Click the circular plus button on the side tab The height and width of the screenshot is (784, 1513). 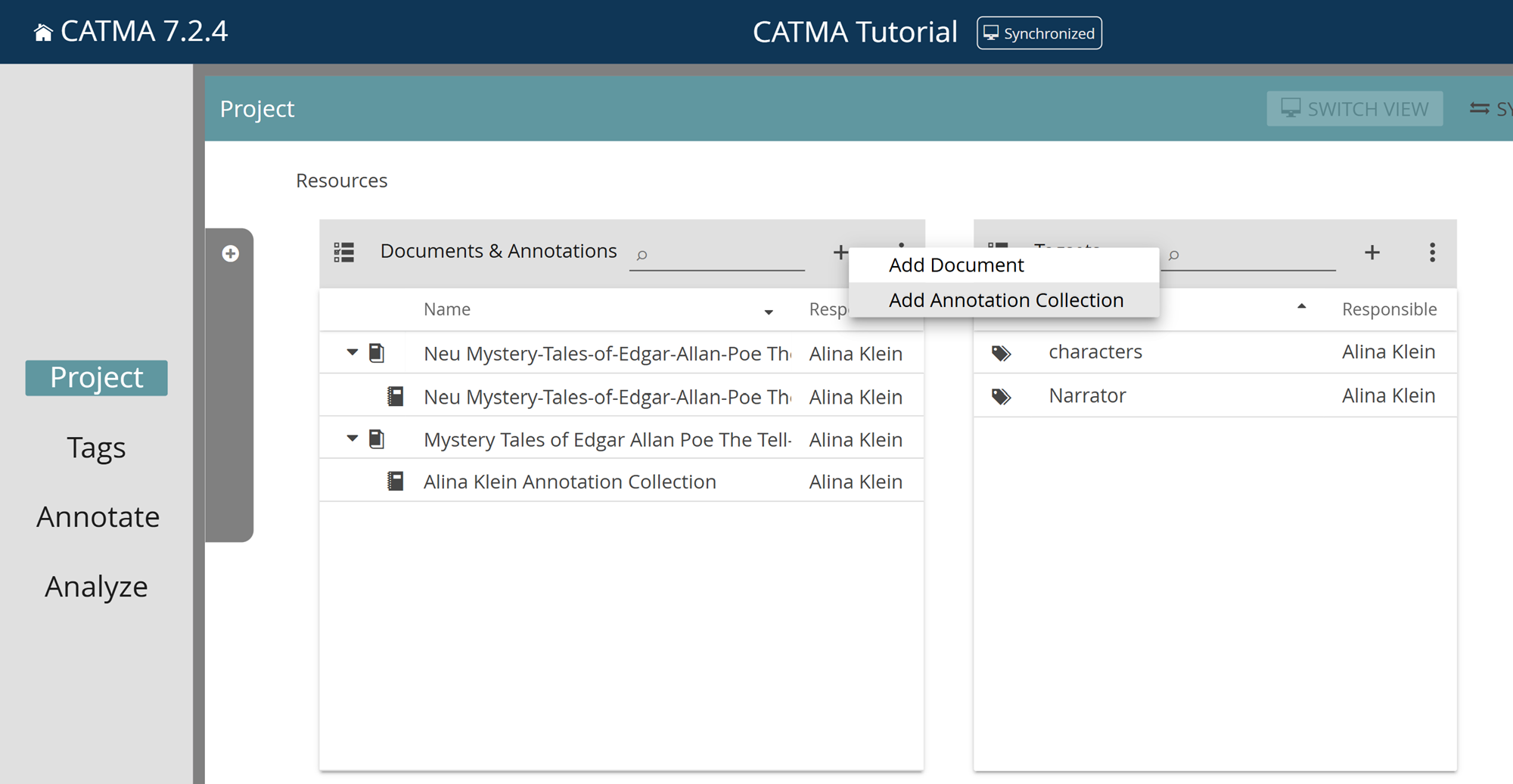click(x=231, y=253)
